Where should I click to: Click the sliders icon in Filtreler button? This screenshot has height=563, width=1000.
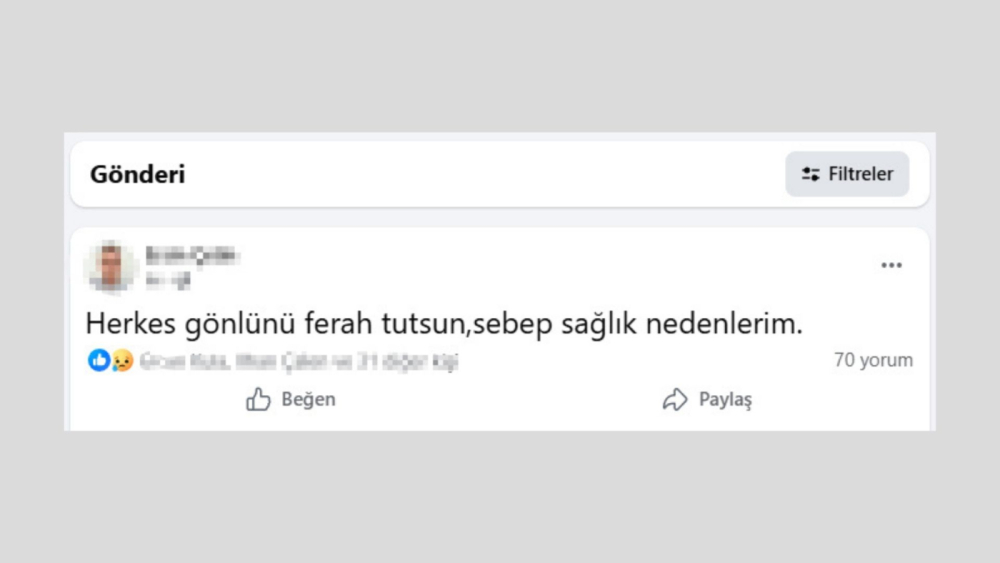click(x=811, y=175)
